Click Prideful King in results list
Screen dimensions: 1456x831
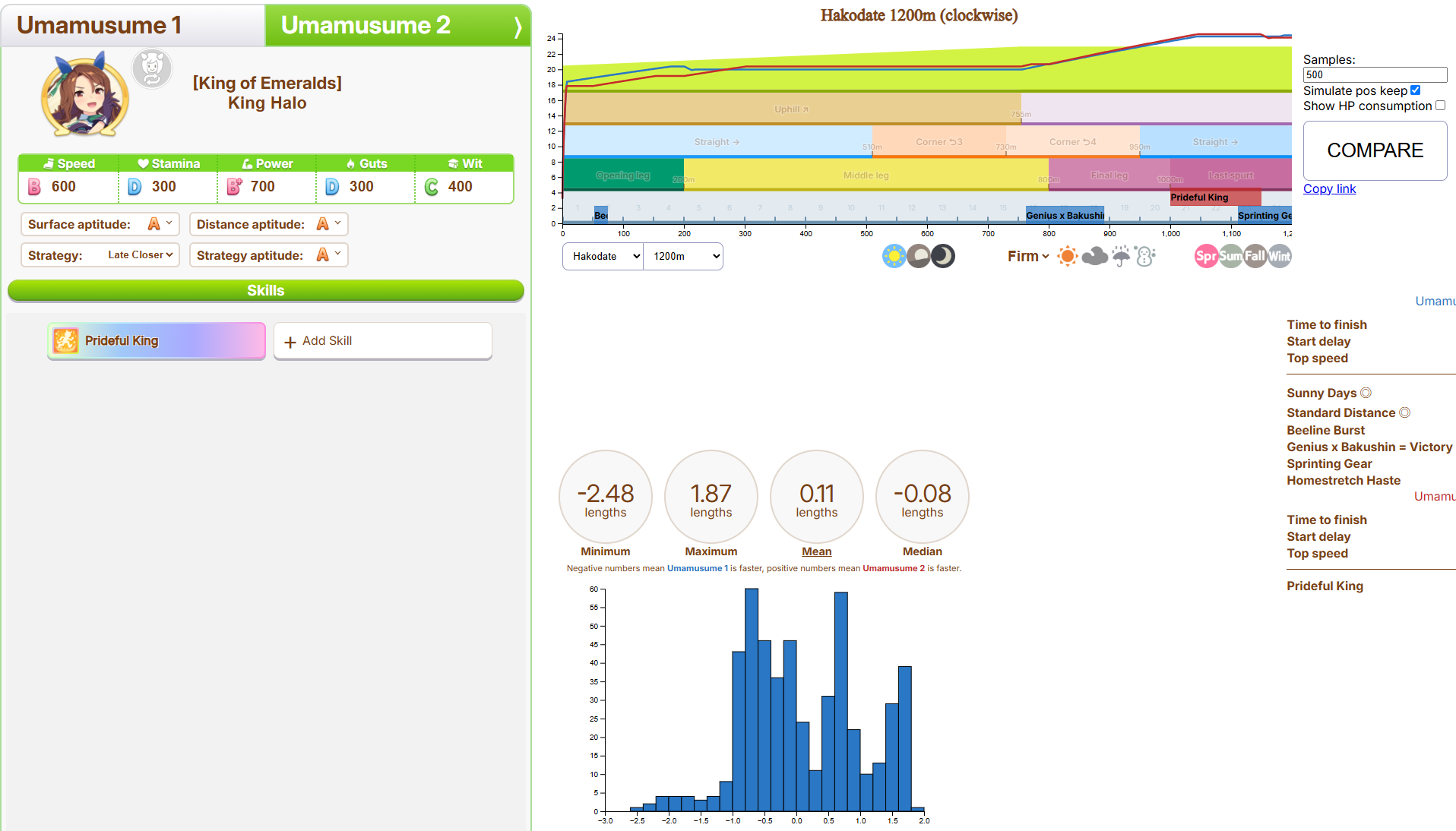click(1325, 586)
